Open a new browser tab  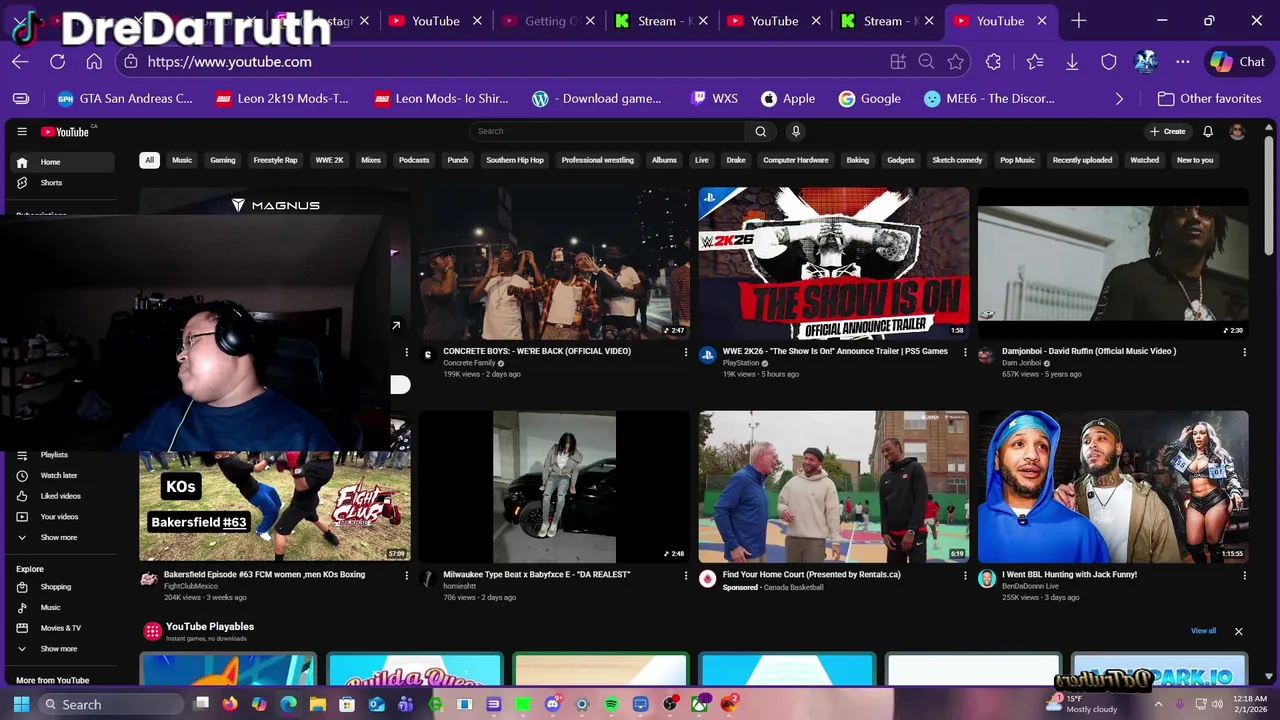click(1078, 21)
